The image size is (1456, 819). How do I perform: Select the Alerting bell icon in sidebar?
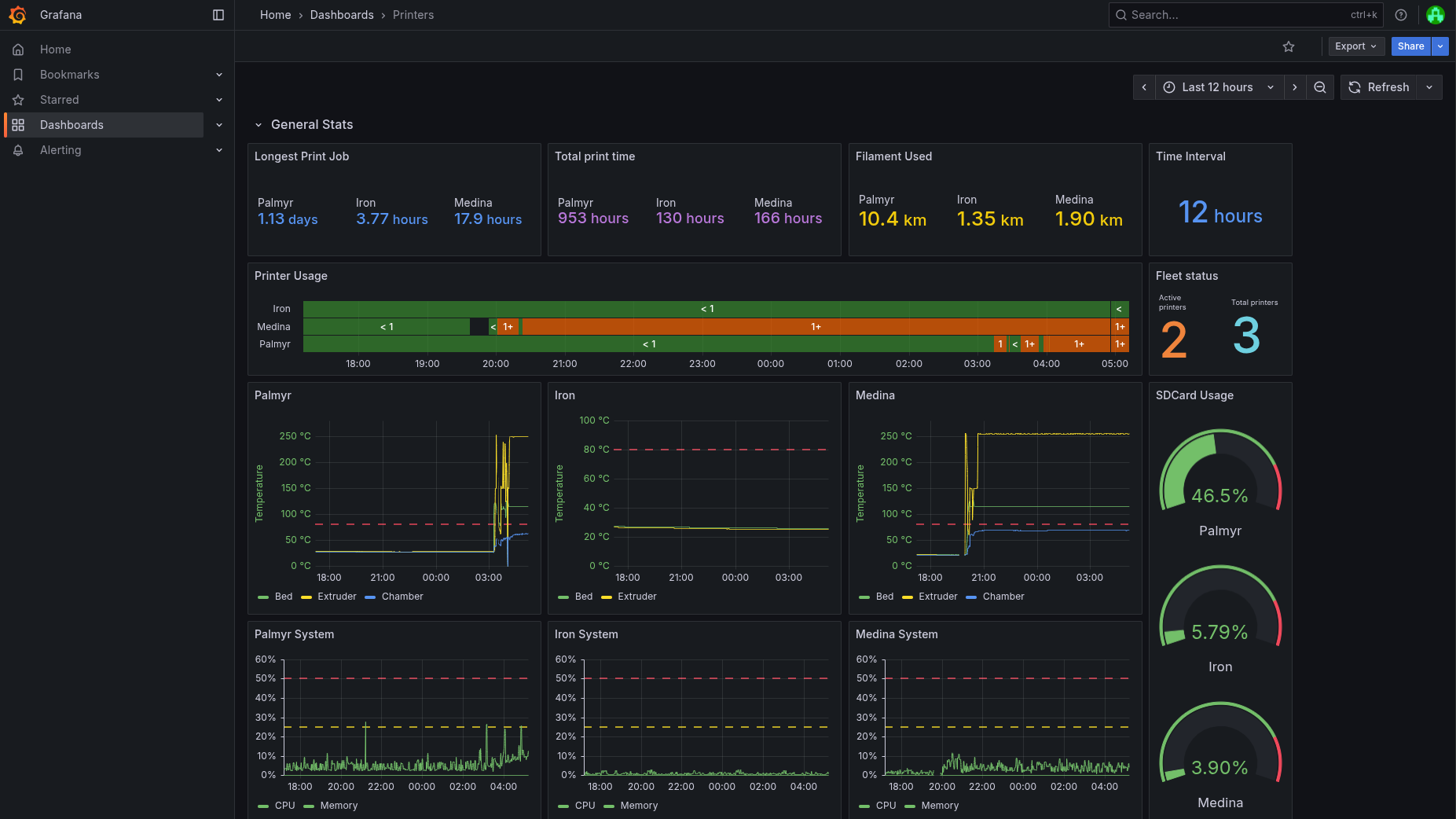(18, 150)
